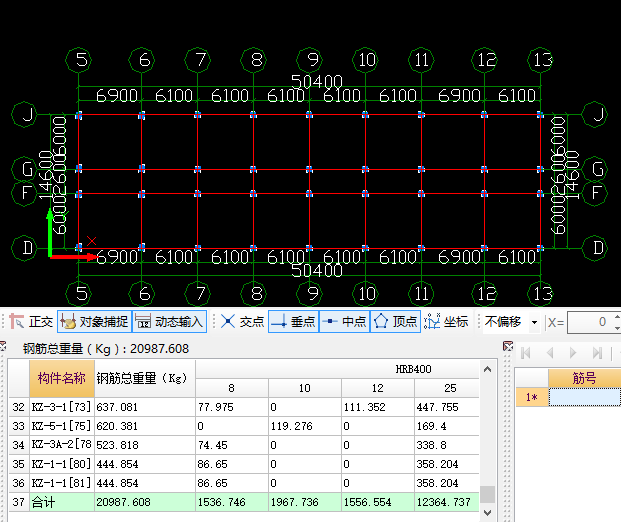Image resolution: width=621 pixels, height=522 pixels.
Task: Click the 构件名称 column header
Action: pyautogui.click(x=61, y=378)
